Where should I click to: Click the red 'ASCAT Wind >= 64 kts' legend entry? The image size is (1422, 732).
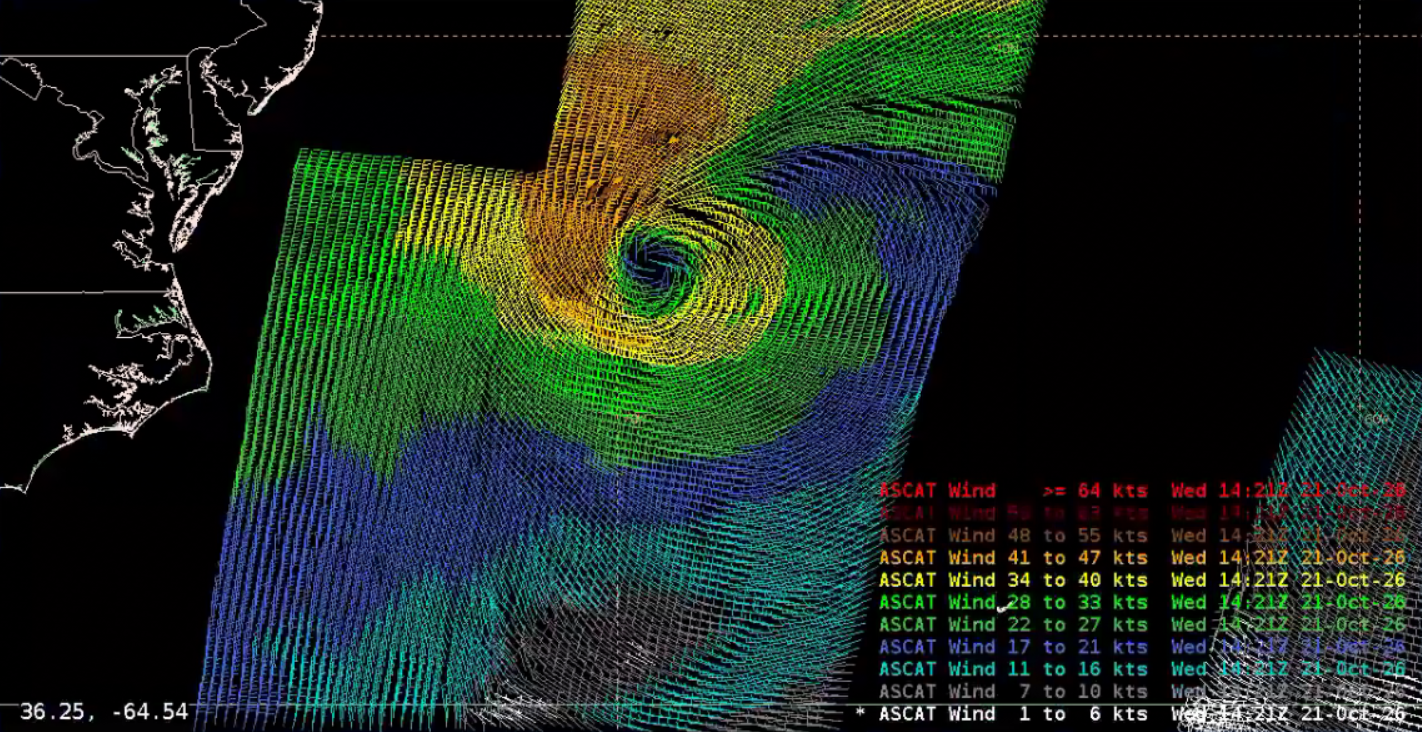(1142, 491)
